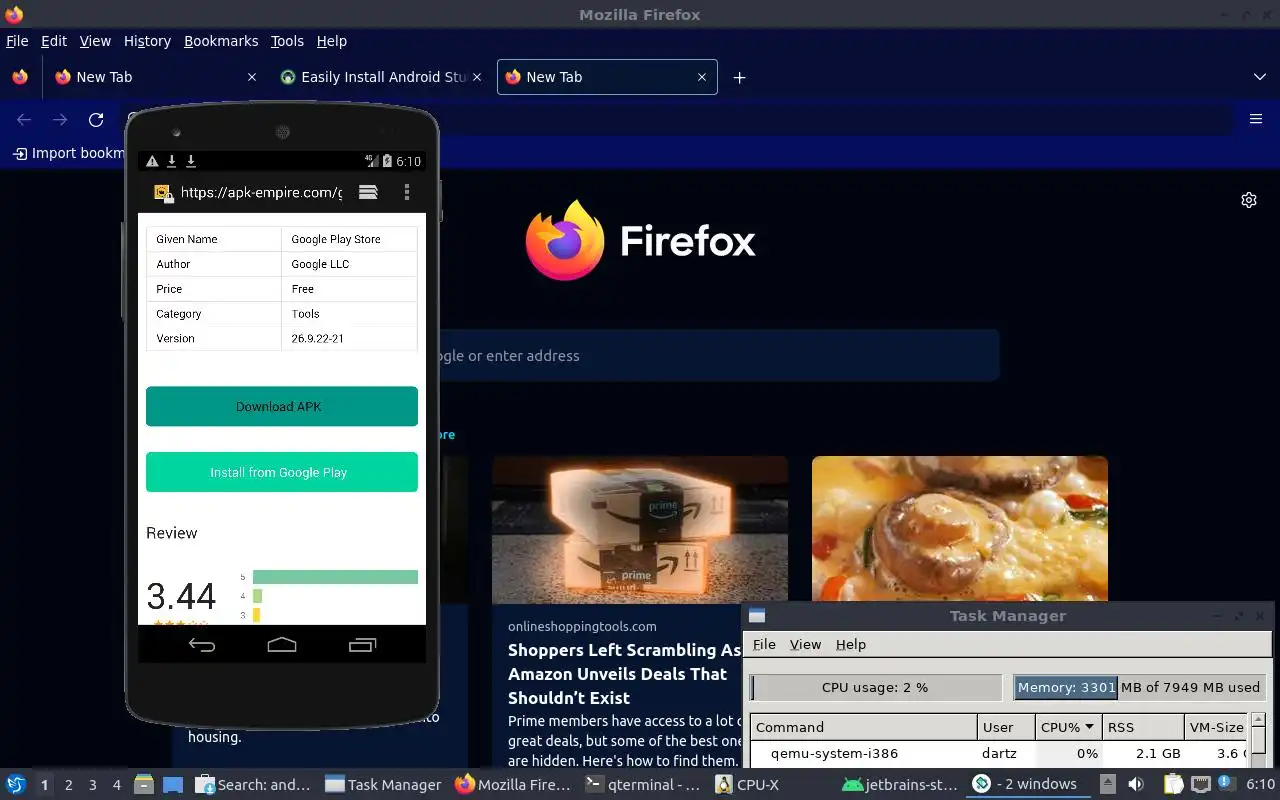Open the File menu in Task Manager
Image resolution: width=1280 pixels, height=800 pixels.
coord(764,644)
